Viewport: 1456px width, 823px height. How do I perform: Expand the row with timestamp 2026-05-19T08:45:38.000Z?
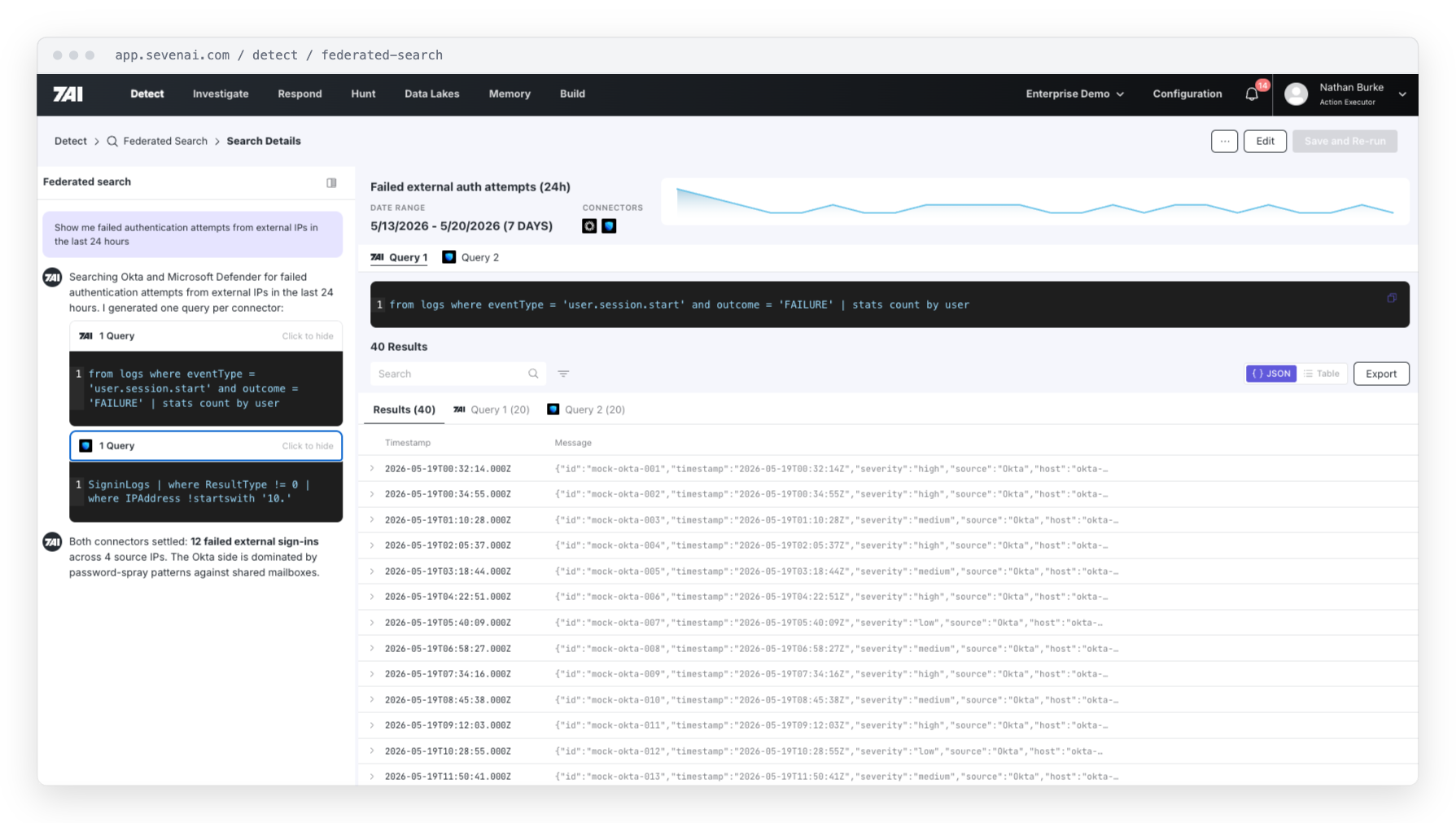tap(372, 700)
